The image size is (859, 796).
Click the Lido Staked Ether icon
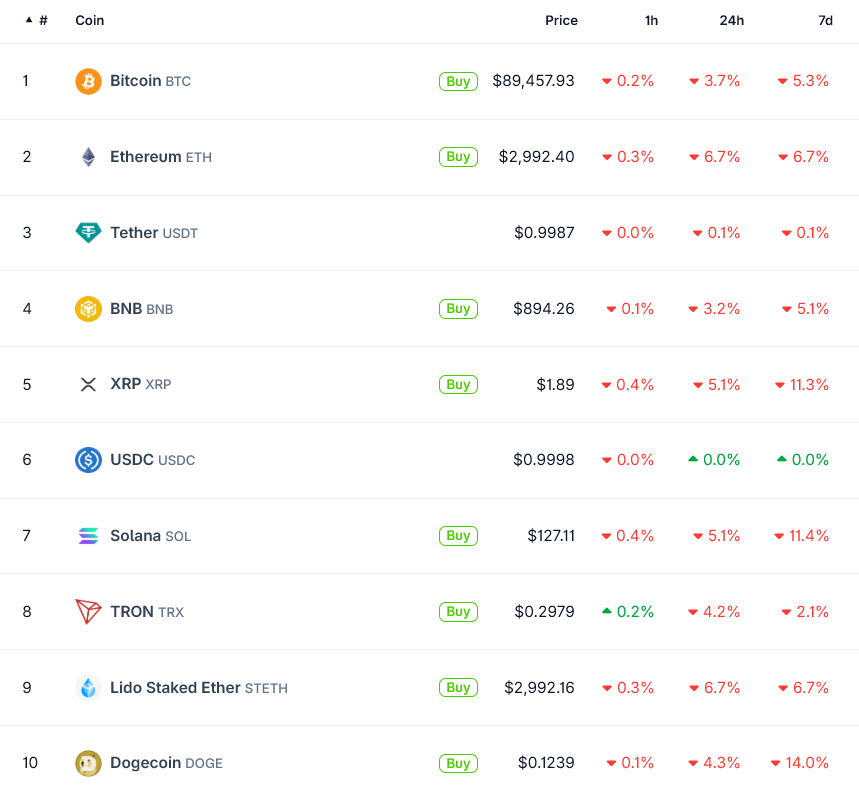(x=88, y=688)
